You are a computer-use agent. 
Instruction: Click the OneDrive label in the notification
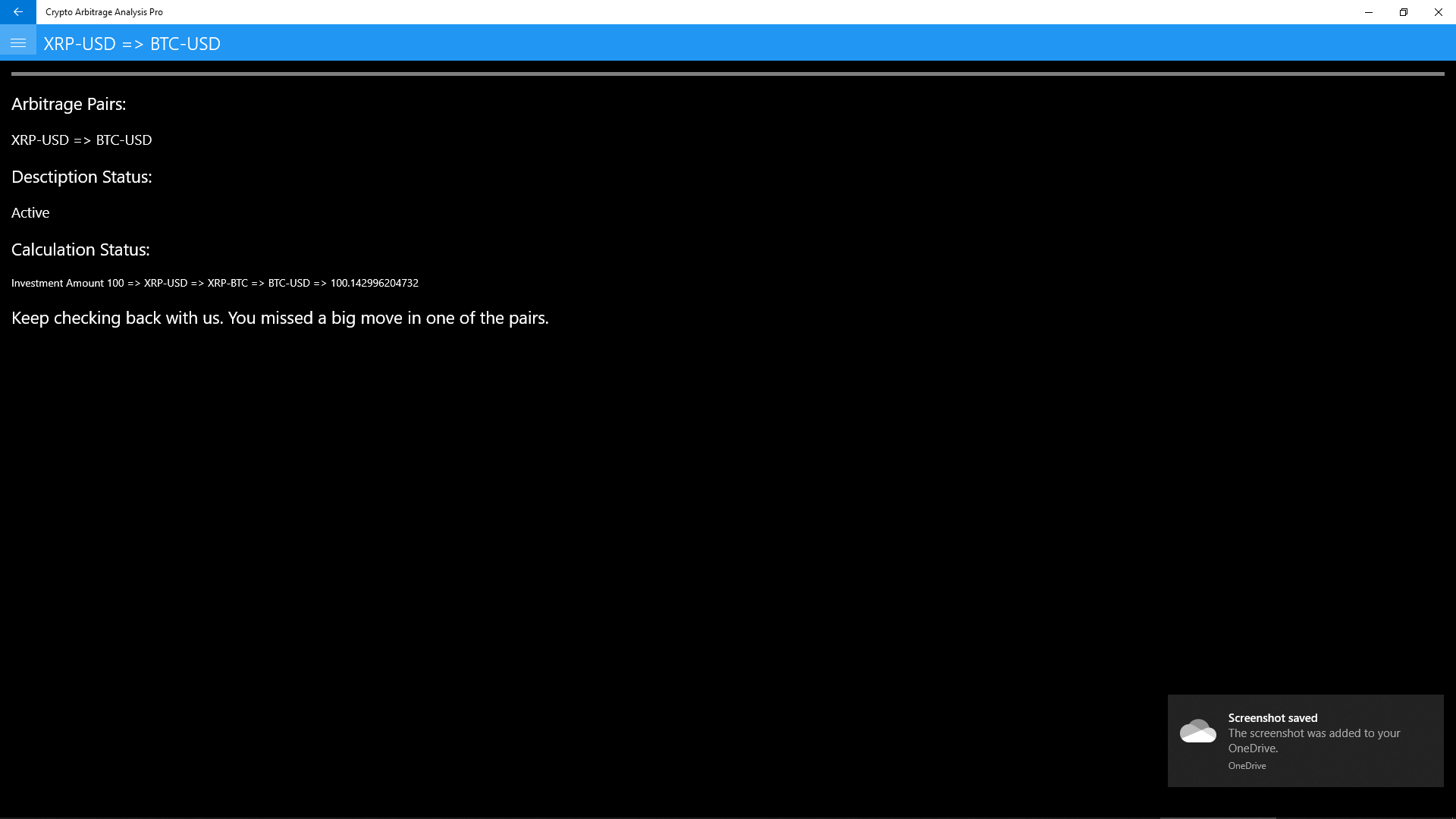[1247, 766]
